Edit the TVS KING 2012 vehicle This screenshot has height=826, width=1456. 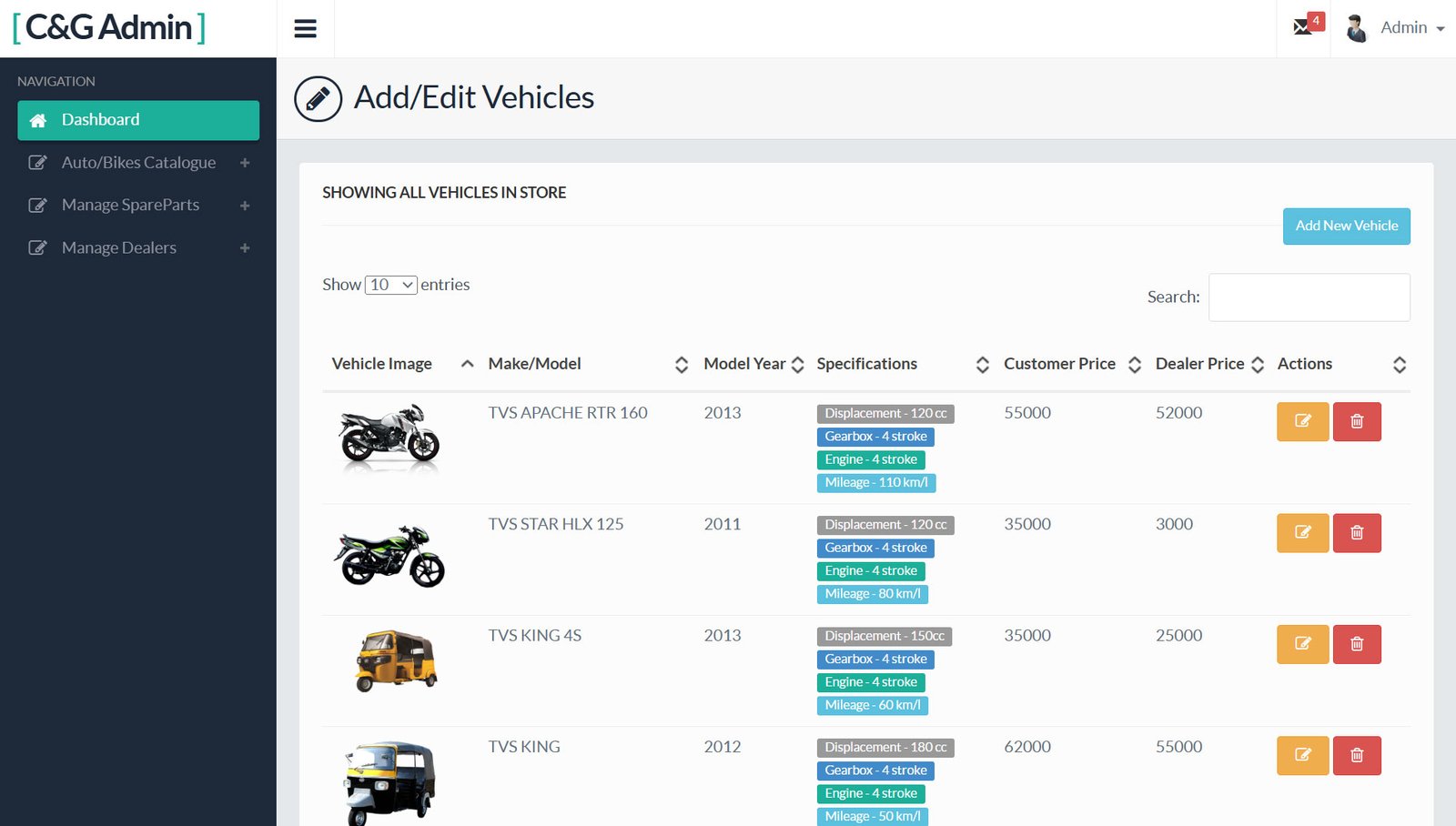pyautogui.click(x=1302, y=756)
